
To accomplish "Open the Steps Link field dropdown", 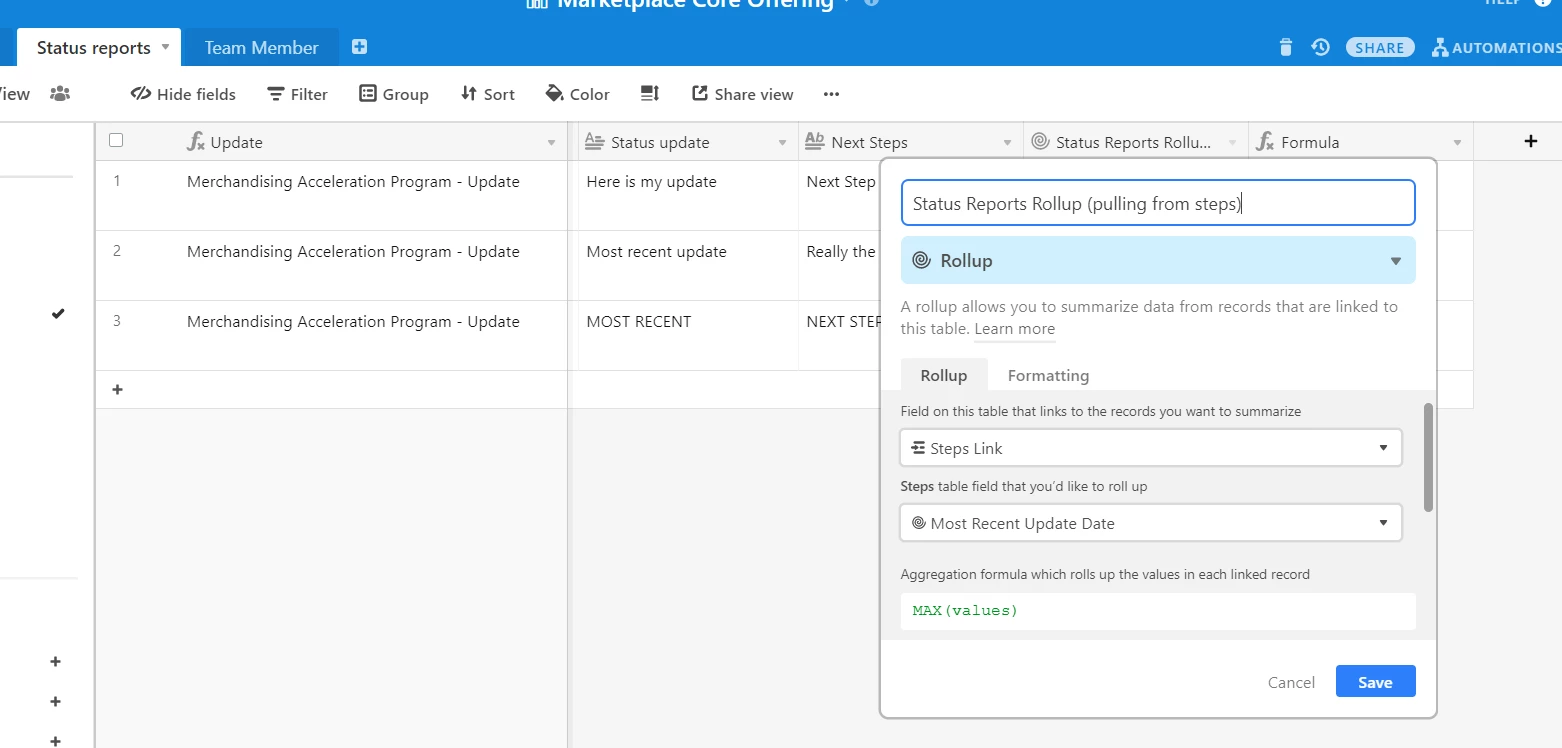I will click(x=1151, y=448).
